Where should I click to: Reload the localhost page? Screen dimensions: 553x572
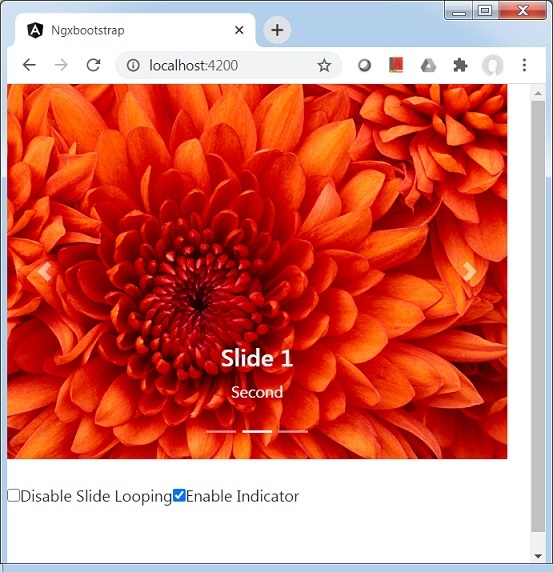click(93, 65)
